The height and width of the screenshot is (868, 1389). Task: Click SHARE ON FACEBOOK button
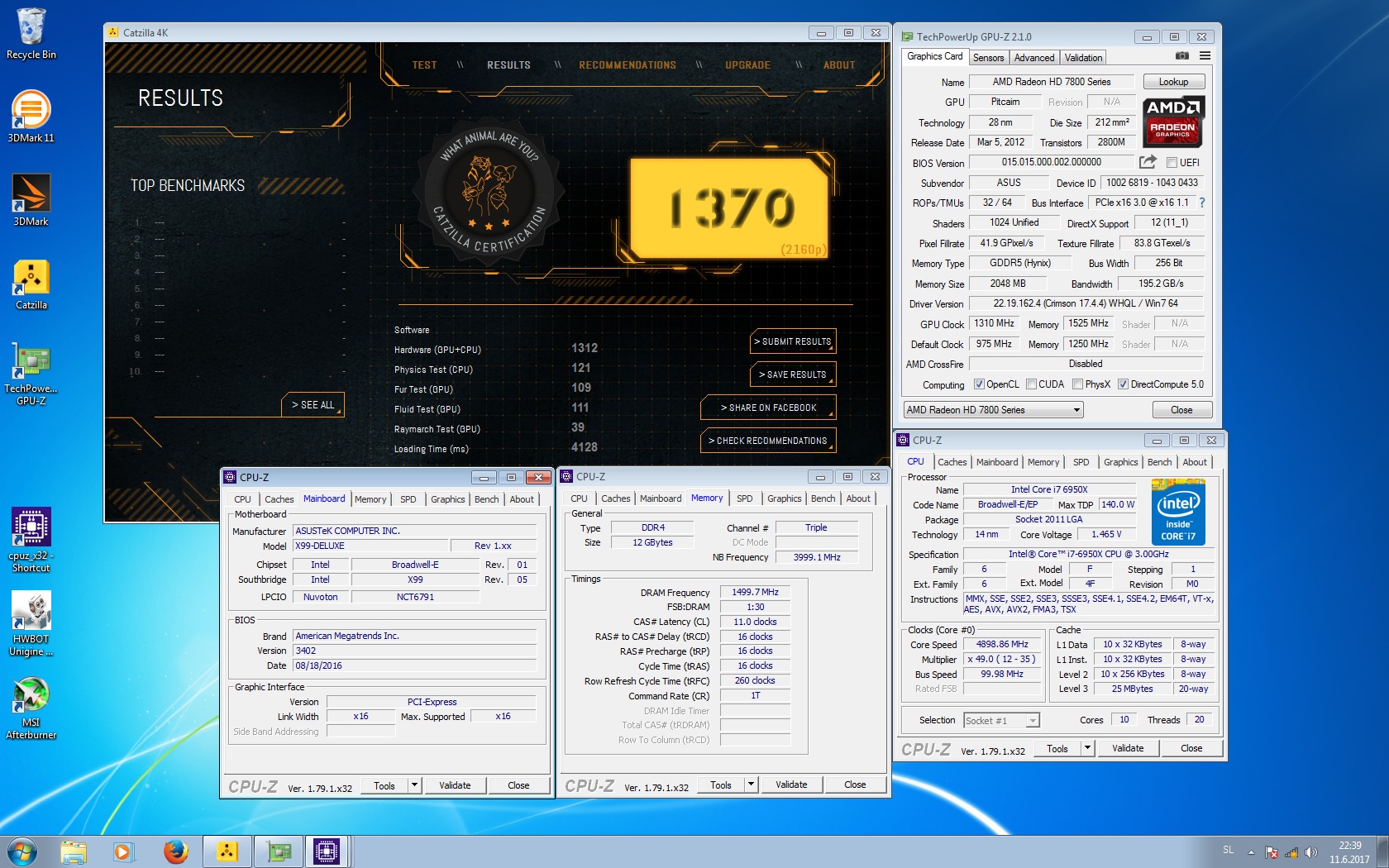click(x=768, y=408)
